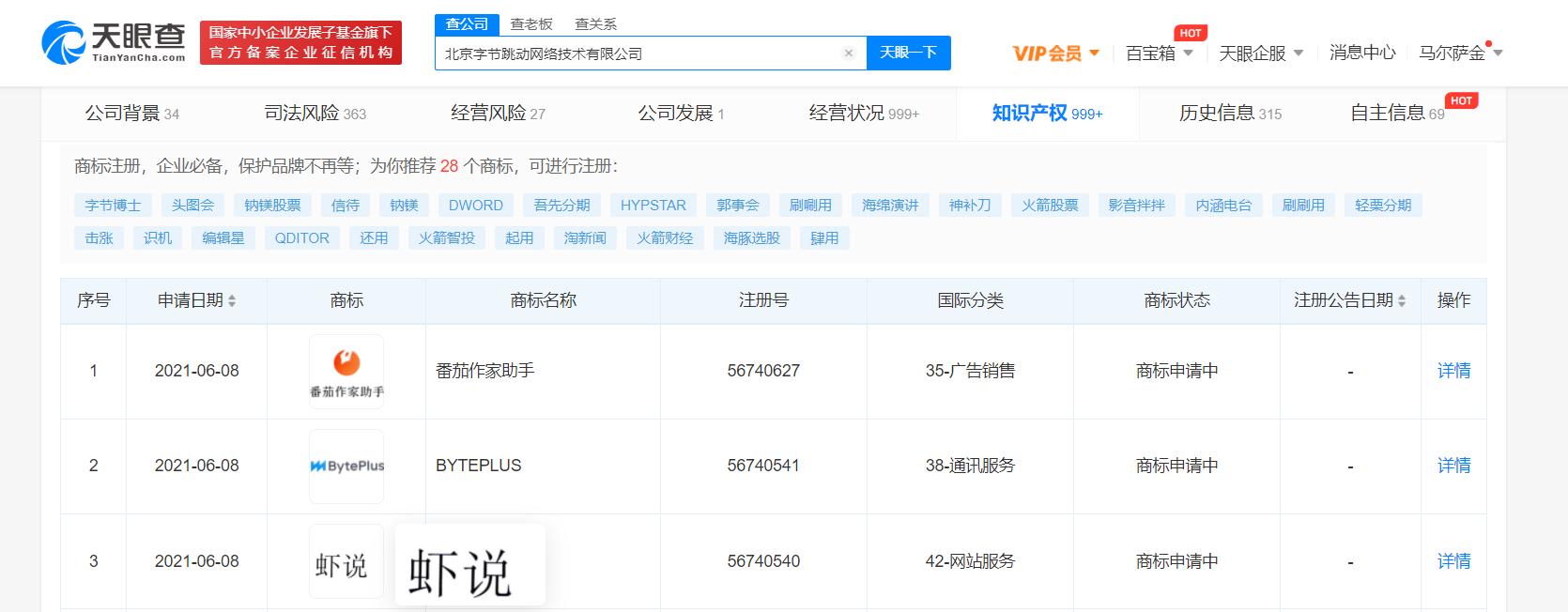Select the 肆用 trademark tag
Viewport: 1568px width, 612px height.
(x=824, y=238)
